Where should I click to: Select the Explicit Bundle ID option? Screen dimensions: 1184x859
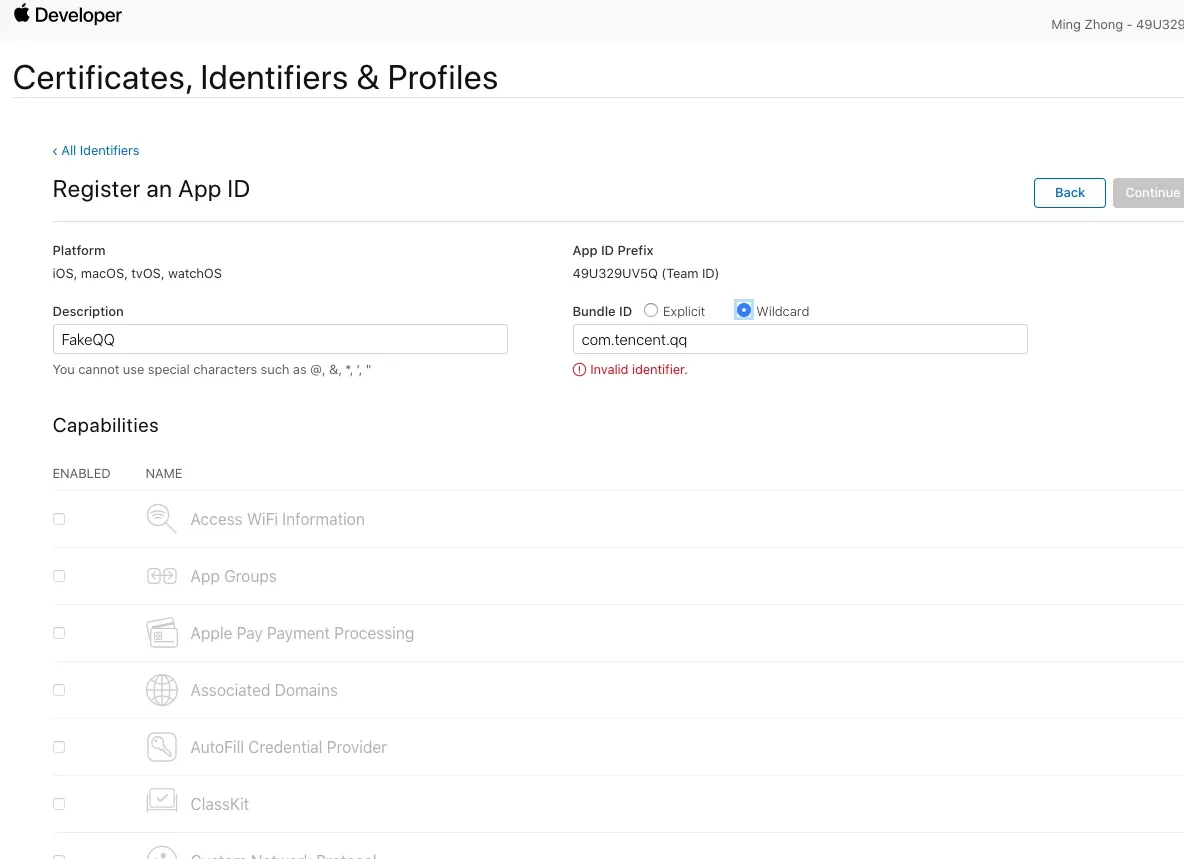coord(651,311)
